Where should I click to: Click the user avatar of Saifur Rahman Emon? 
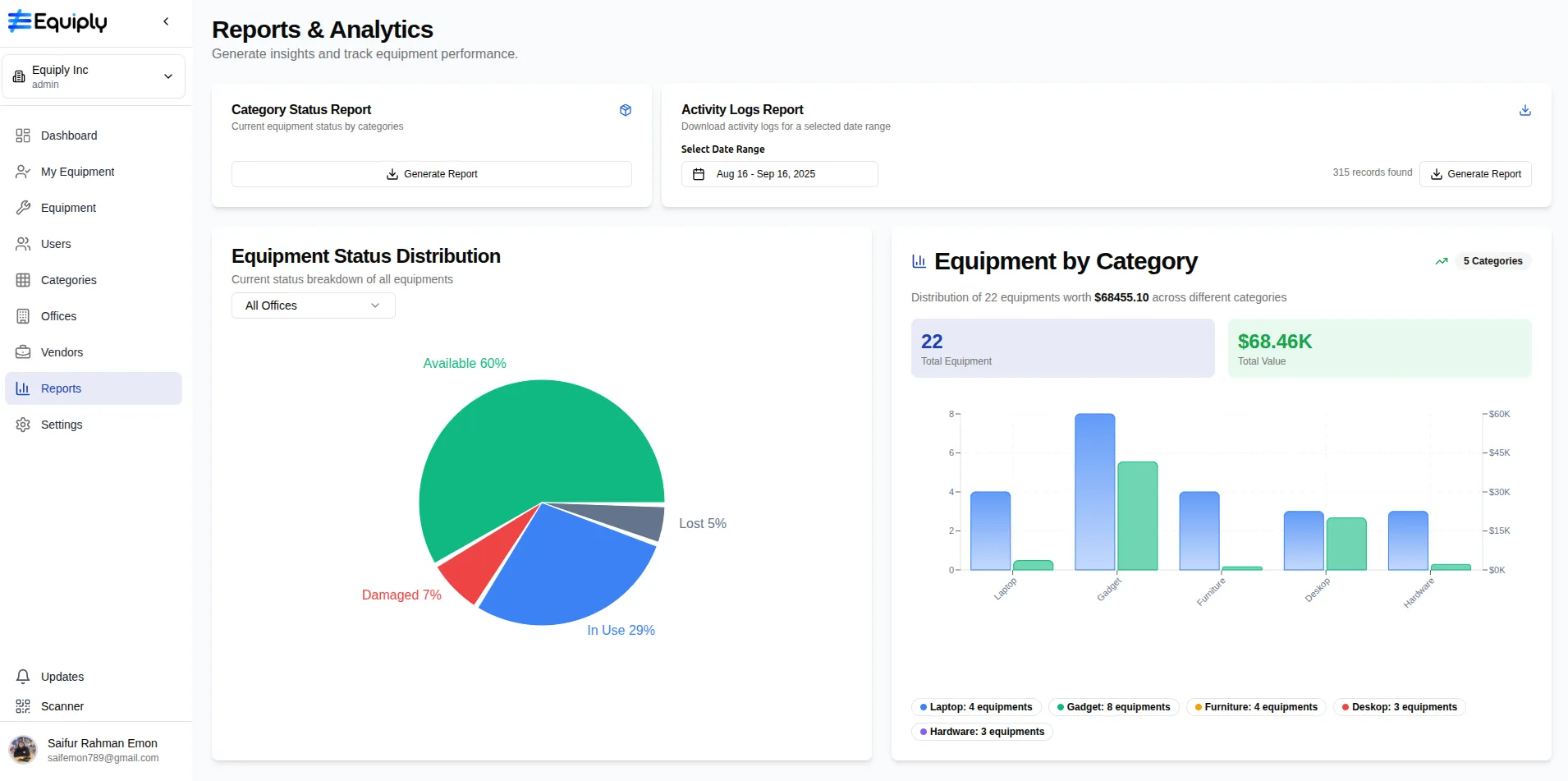[23, 750]
